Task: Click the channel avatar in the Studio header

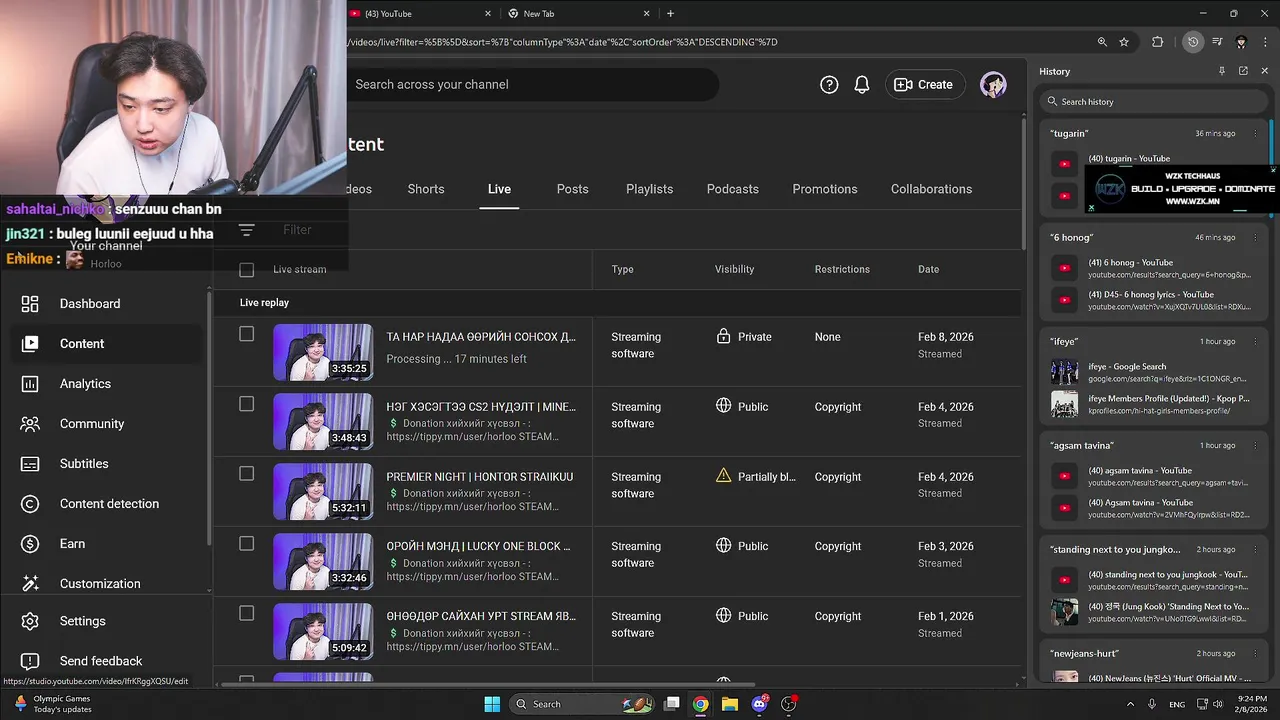Action: pos(993,85)
